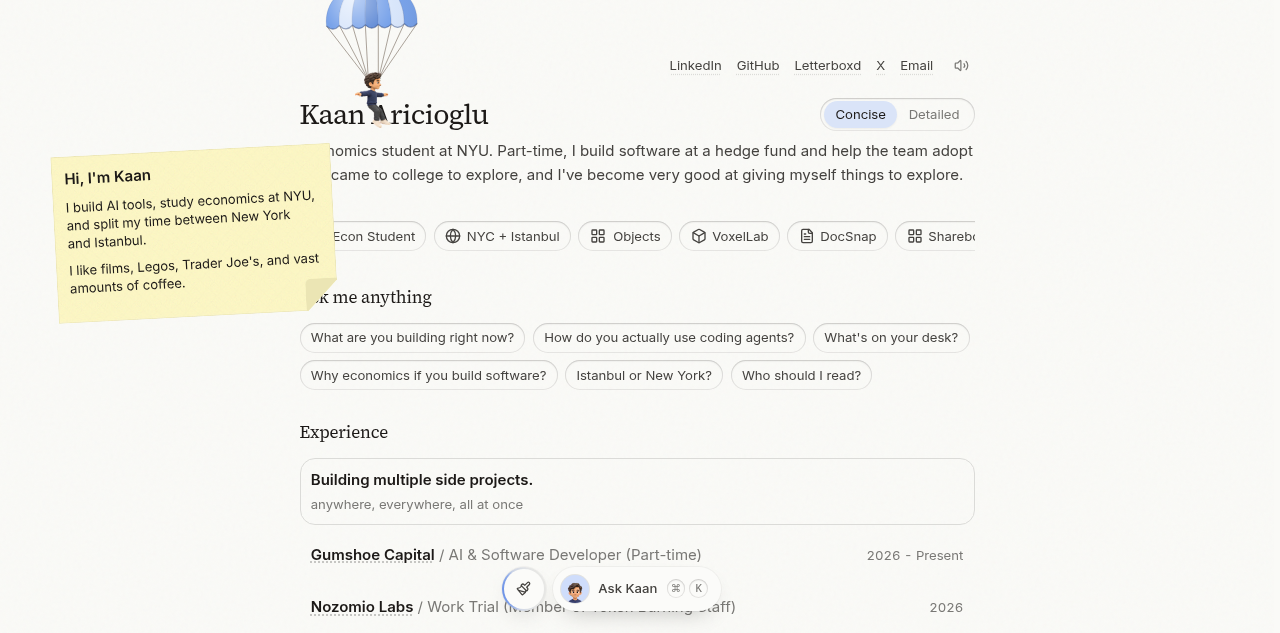Ask "What are you building right now?"

coord(412,338)
